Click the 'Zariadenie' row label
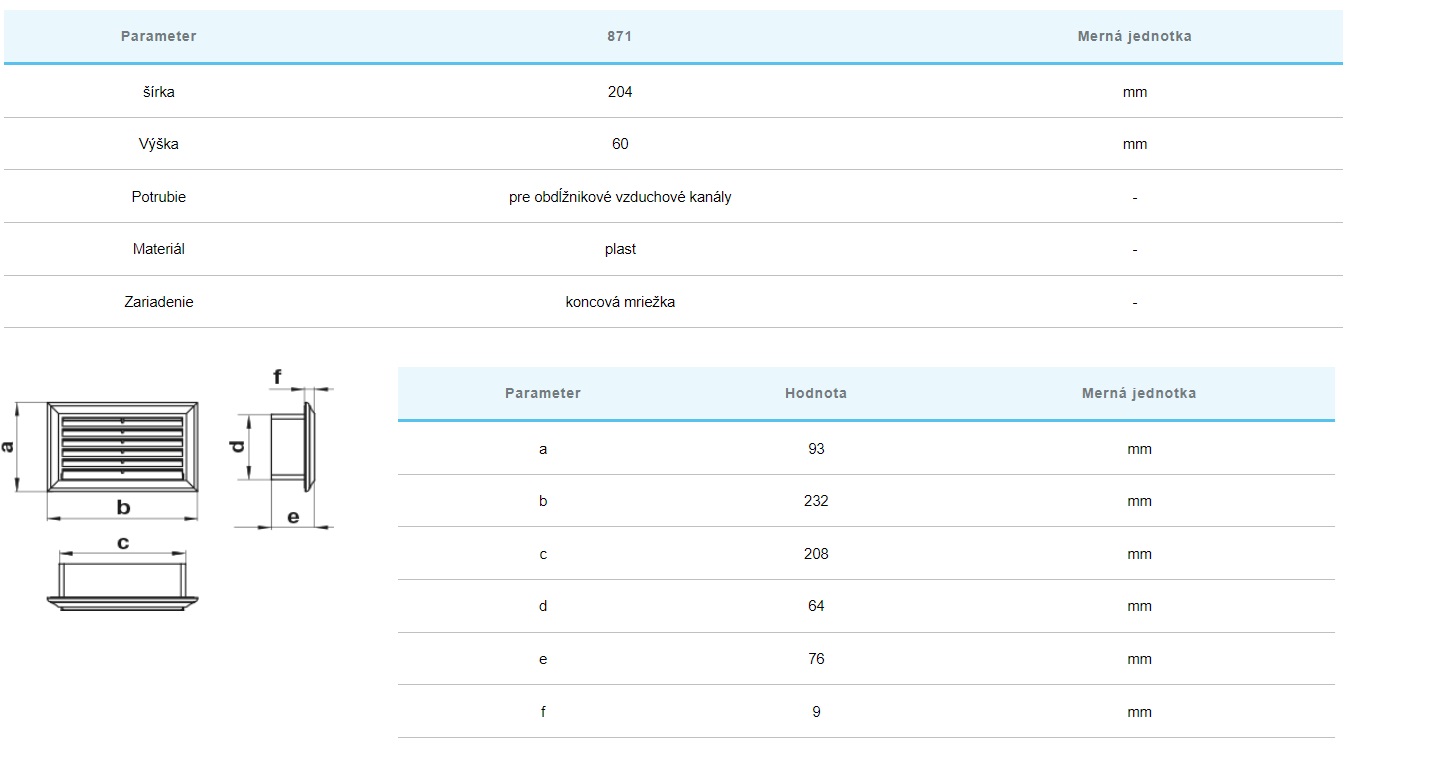Viewport: 1437px width, 758px height. coord(158,302)
